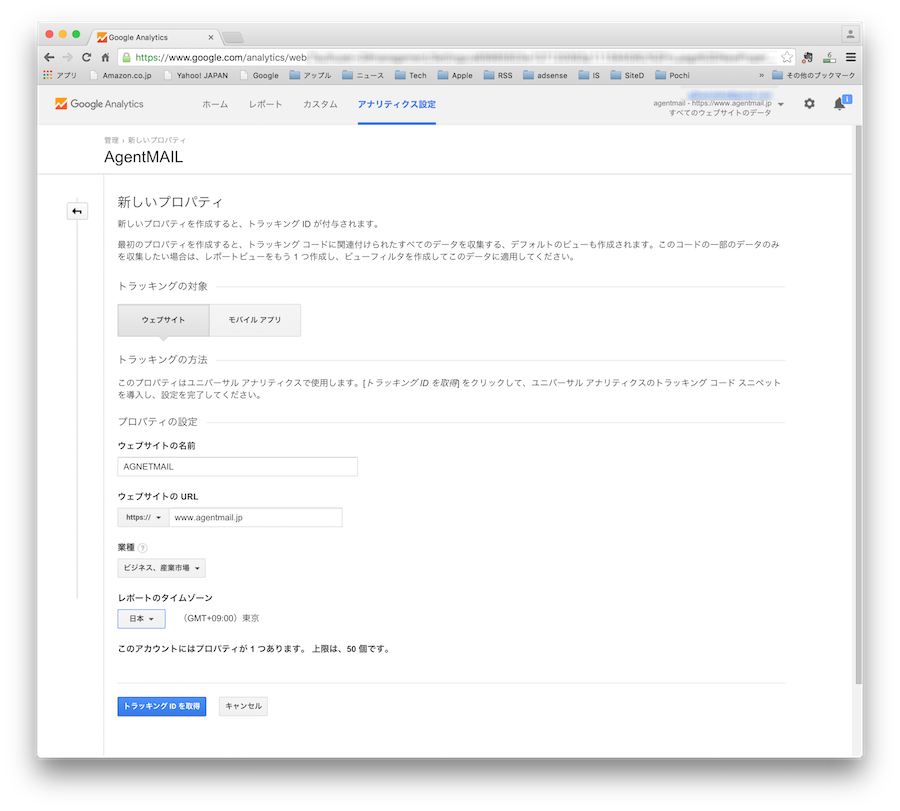
Task: Bookmark page with the star icon
Action: 787,57
